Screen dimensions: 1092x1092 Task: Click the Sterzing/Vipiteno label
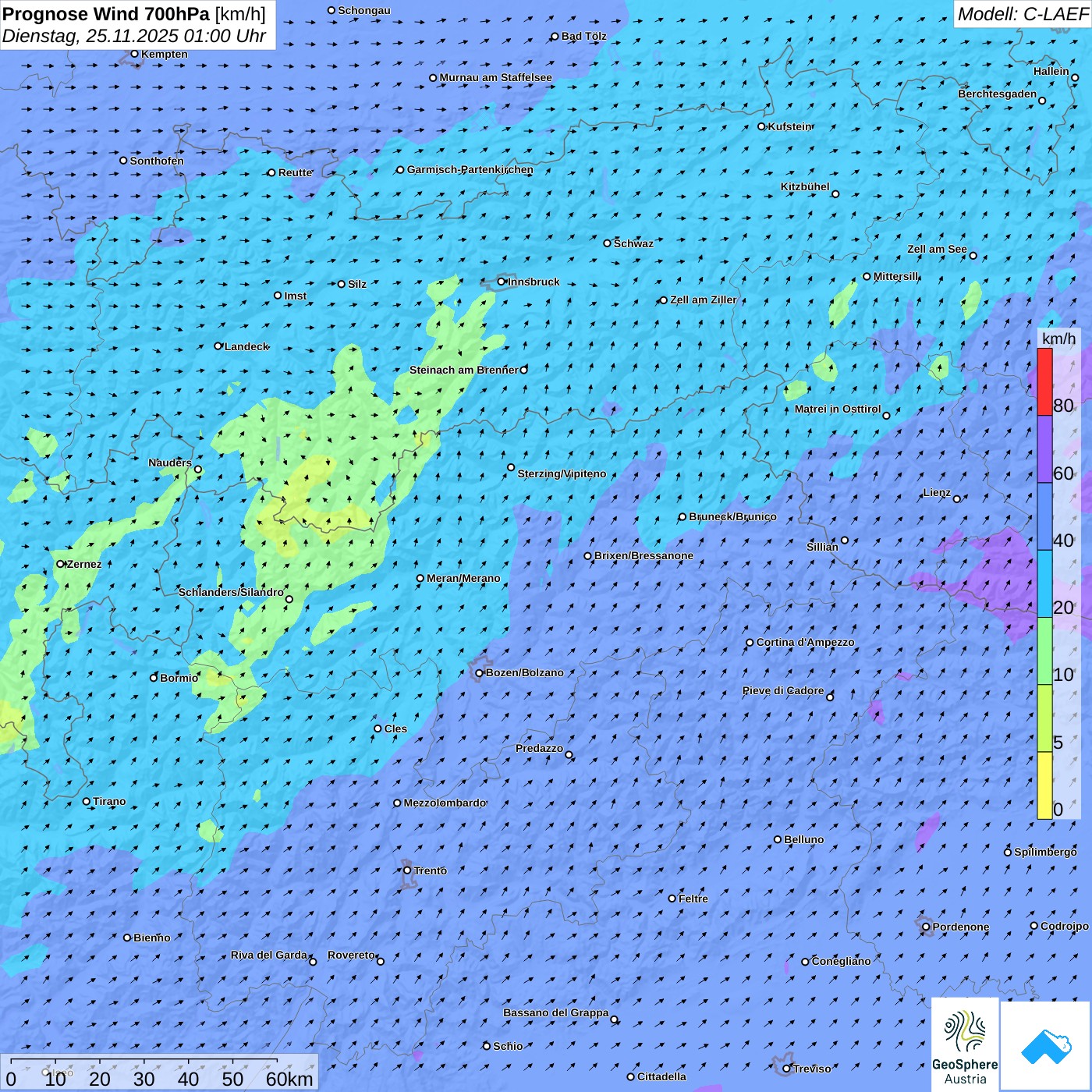(562, 473)
